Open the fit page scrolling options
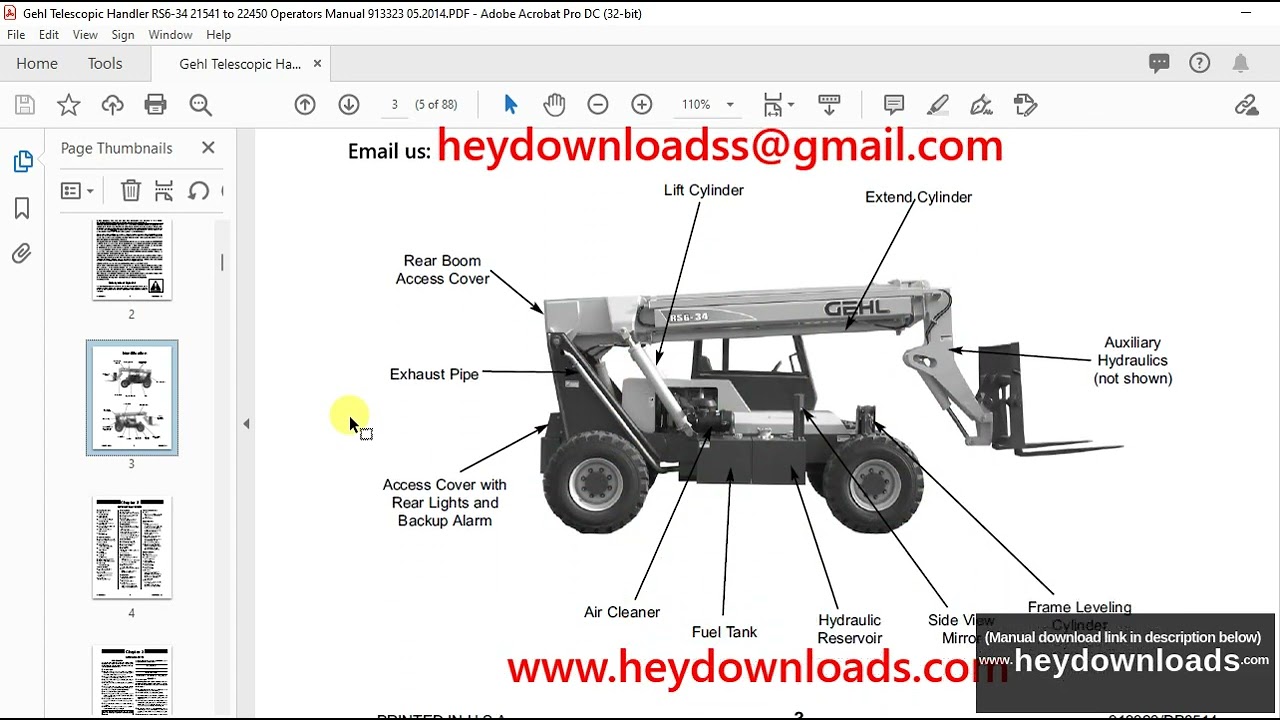 (x=778, y=105)
